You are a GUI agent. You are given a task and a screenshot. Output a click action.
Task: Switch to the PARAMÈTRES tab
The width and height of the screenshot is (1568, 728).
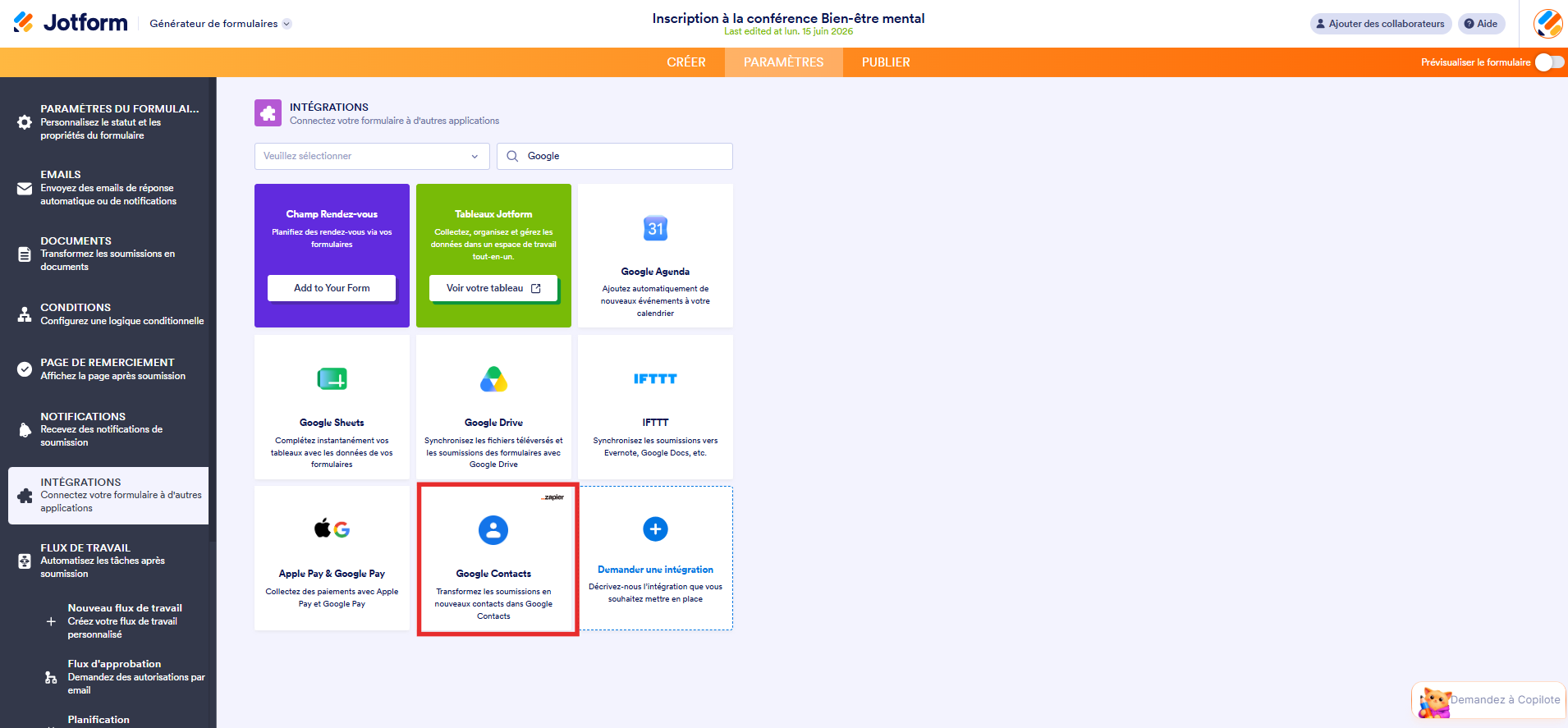coord(784,62)
